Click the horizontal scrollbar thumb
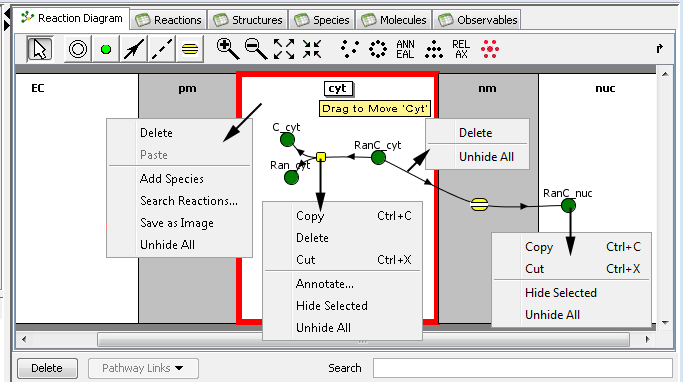Image resolution: width=683 pixels, height=382 pixels. 363,339
